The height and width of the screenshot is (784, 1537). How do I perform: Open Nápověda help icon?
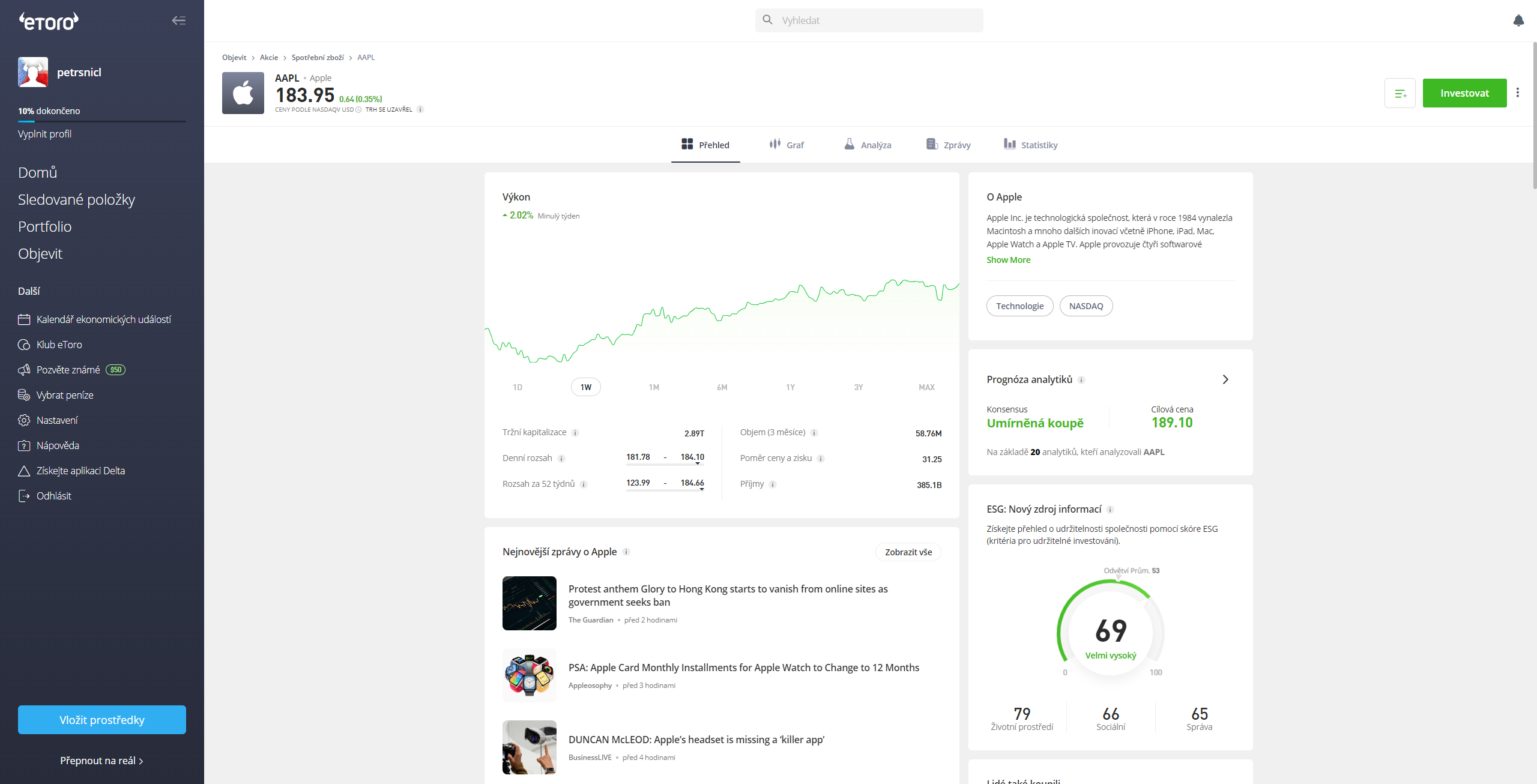tap(24, 445)
